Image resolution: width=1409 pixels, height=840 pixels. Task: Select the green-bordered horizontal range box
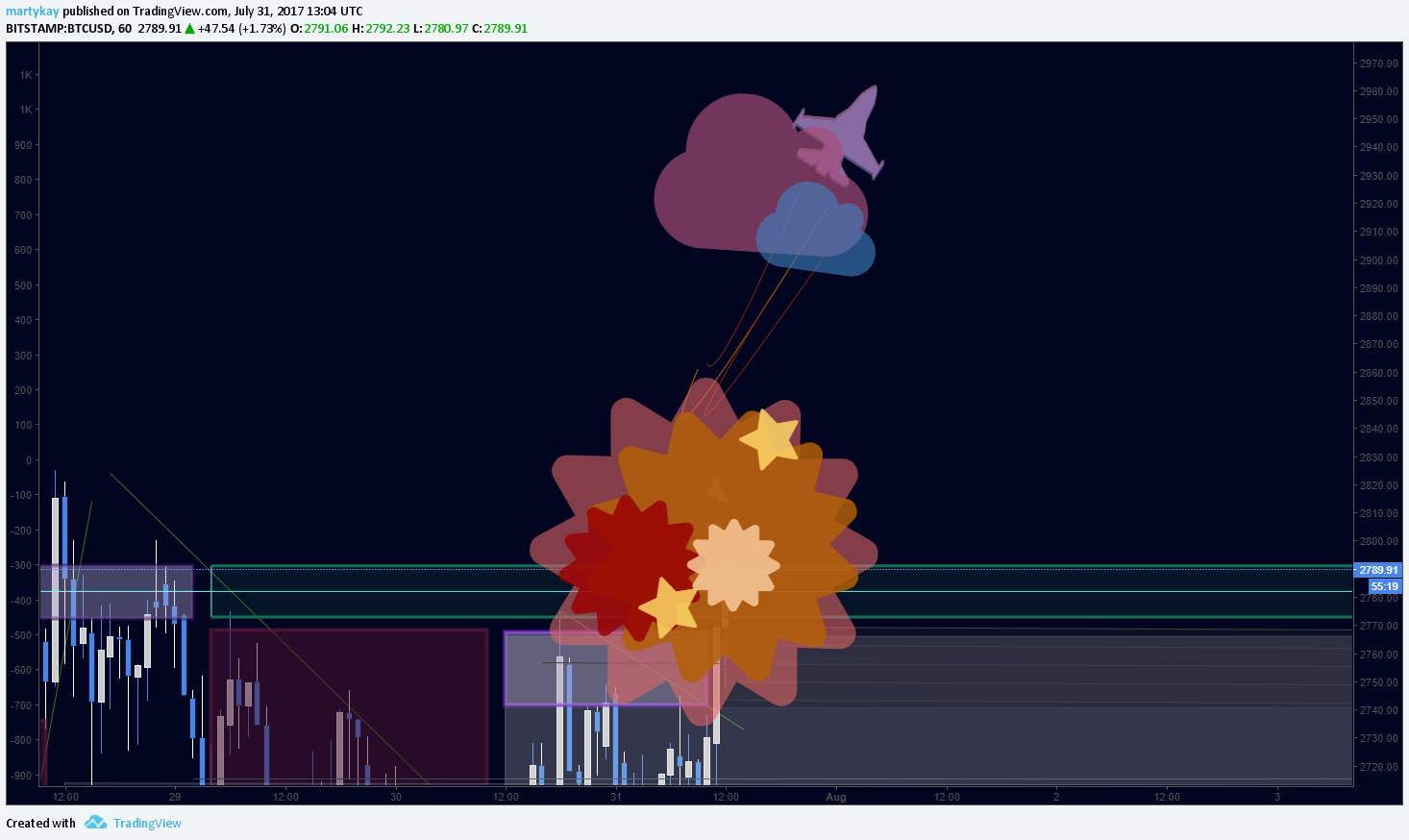pyautogui.click(x=781, y=591)
